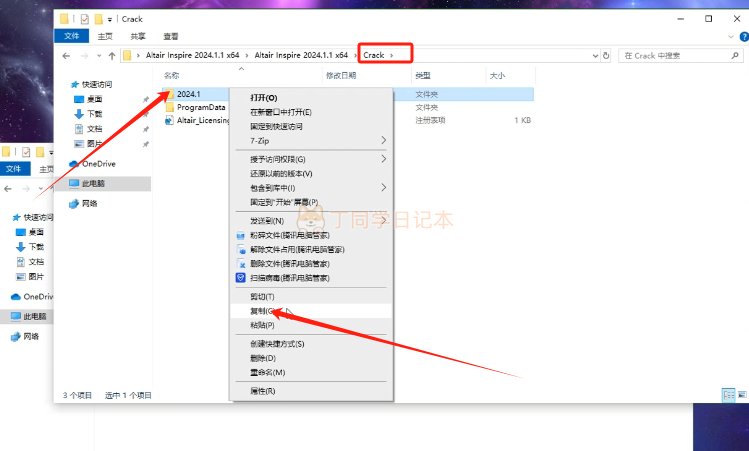The height and width of the screenshot is (451, 749).
Task: Open 下载 in the Crack window sidebar
Action: 88,114
